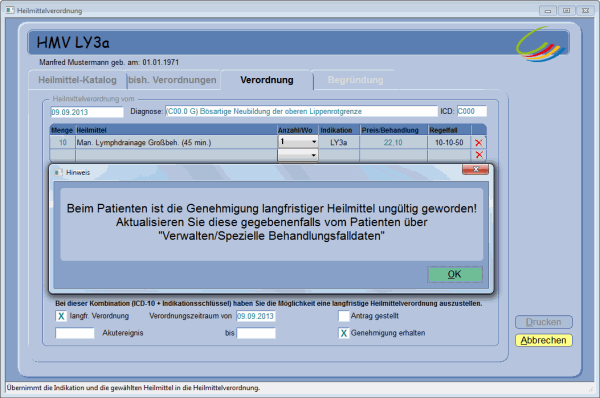Maximize the Heilmittelverordnung window
This screenshot has width=600, height=398.
tap(566, 11)
